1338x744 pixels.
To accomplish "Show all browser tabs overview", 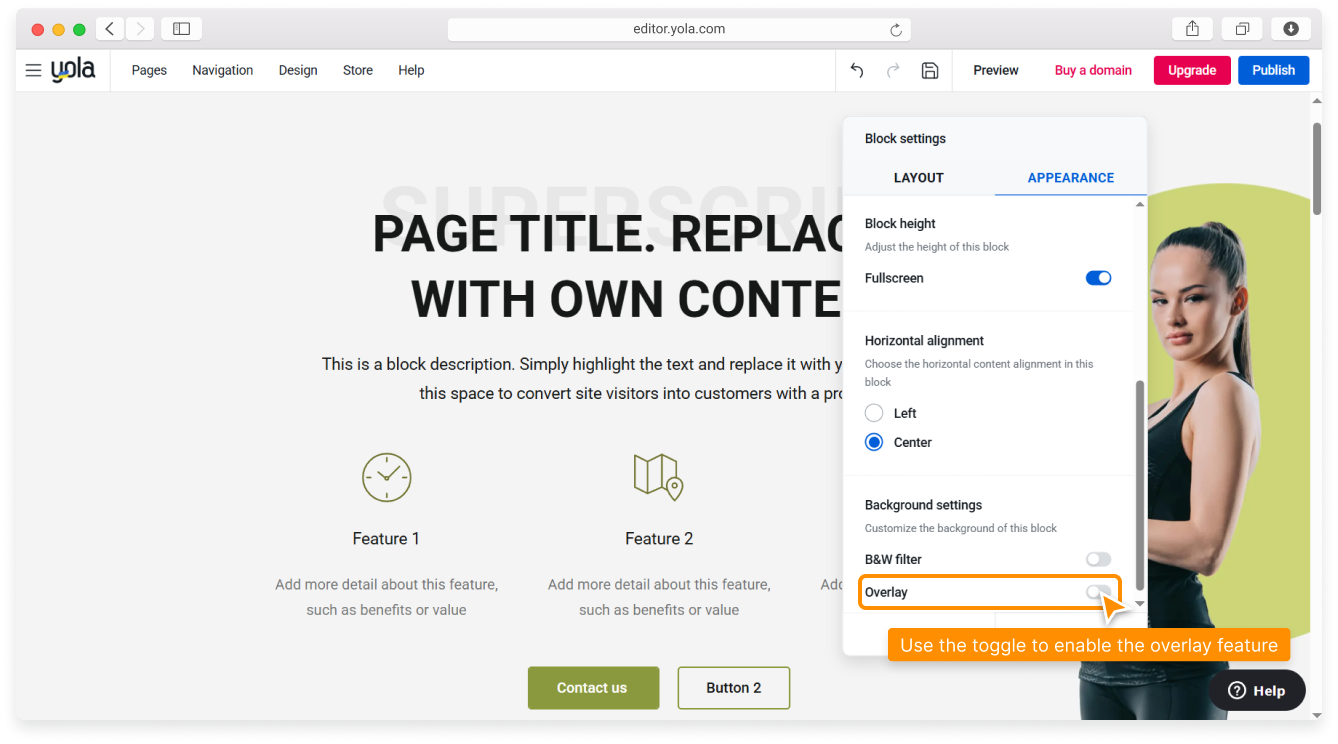I will (1242, 29).
